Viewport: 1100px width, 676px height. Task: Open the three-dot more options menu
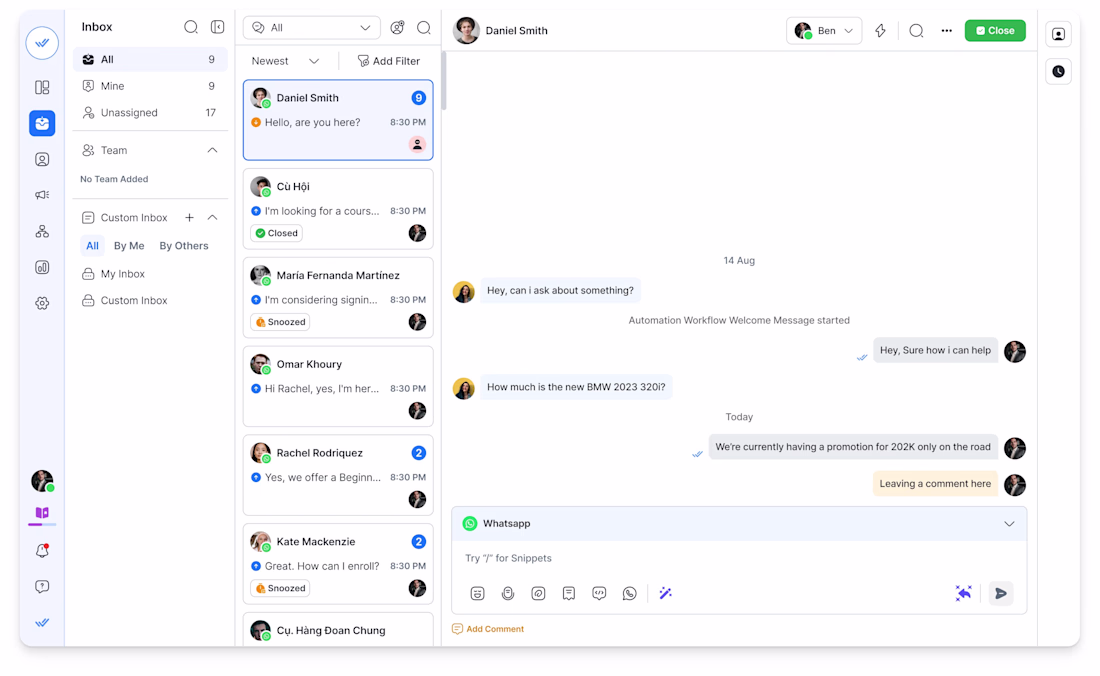(947, 31)
